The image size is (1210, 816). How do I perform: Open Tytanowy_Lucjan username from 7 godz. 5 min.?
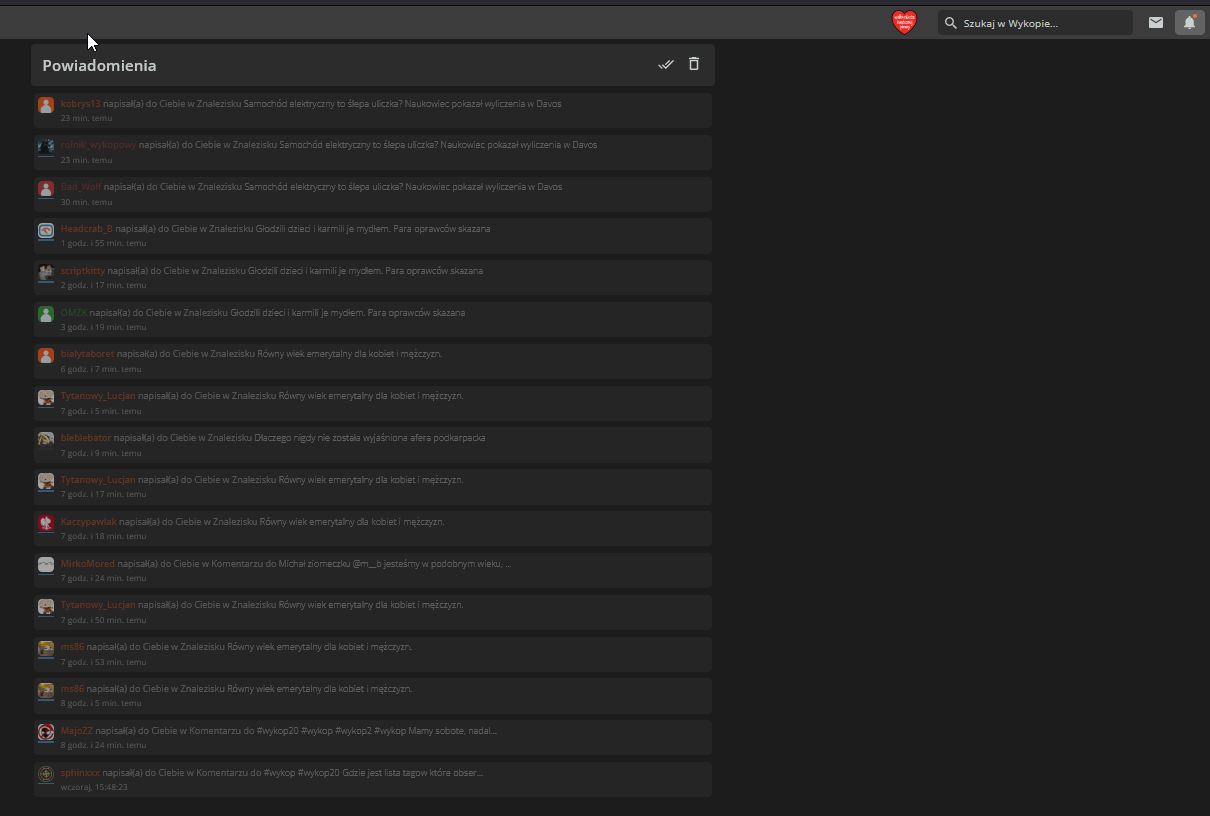[98, 396]
